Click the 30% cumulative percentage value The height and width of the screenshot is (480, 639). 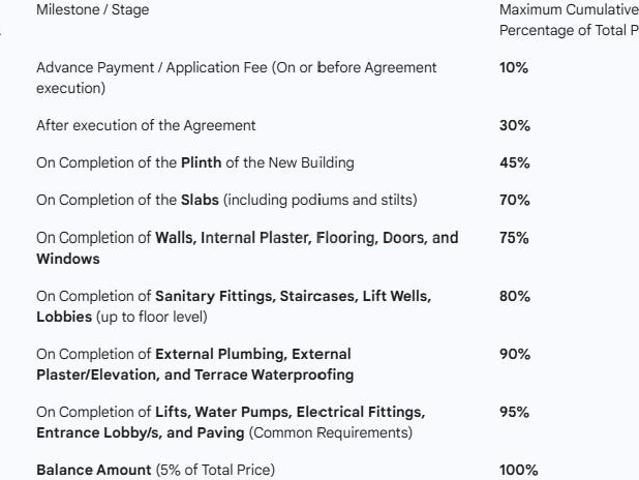point(514,126)
